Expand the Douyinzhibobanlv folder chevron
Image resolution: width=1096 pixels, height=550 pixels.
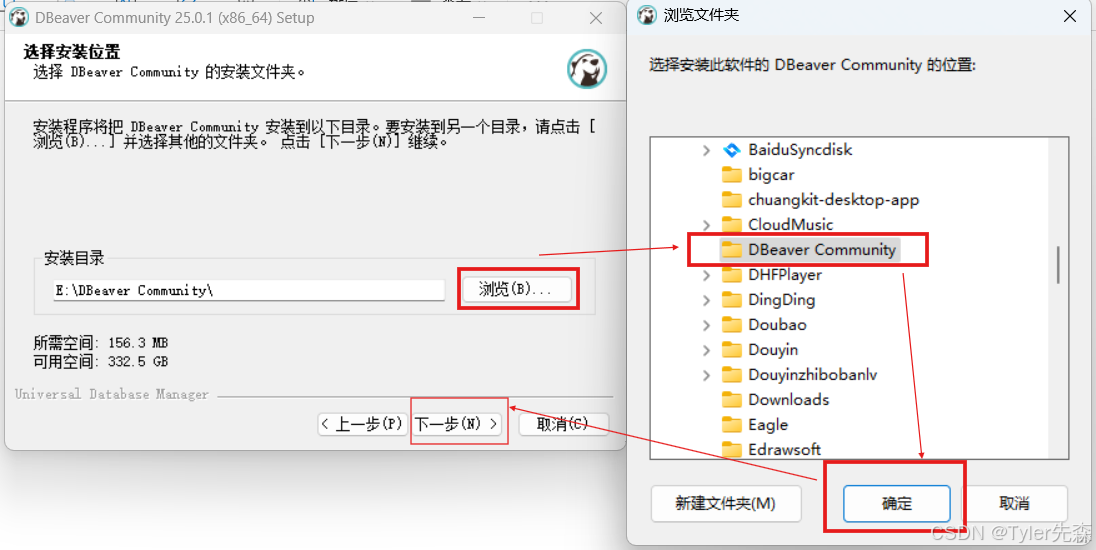pyautogui.click(x=706, y=375)
